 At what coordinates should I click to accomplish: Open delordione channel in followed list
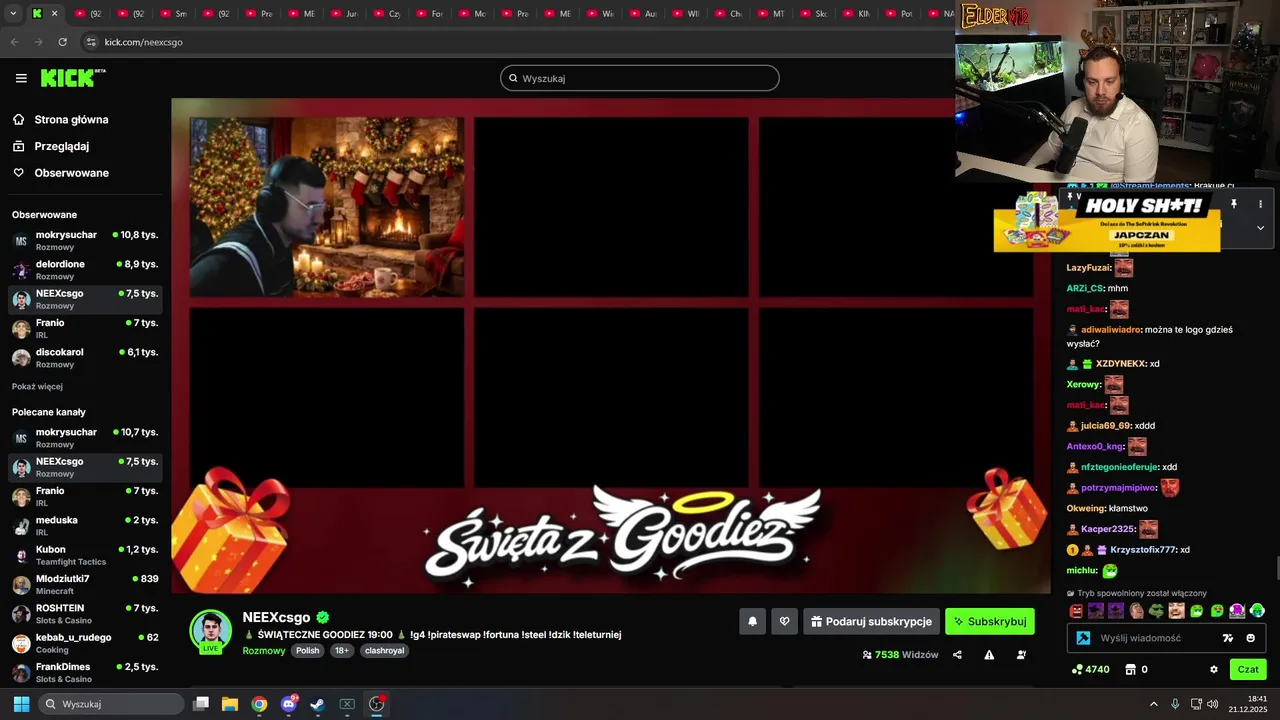(x=85, y=270)
